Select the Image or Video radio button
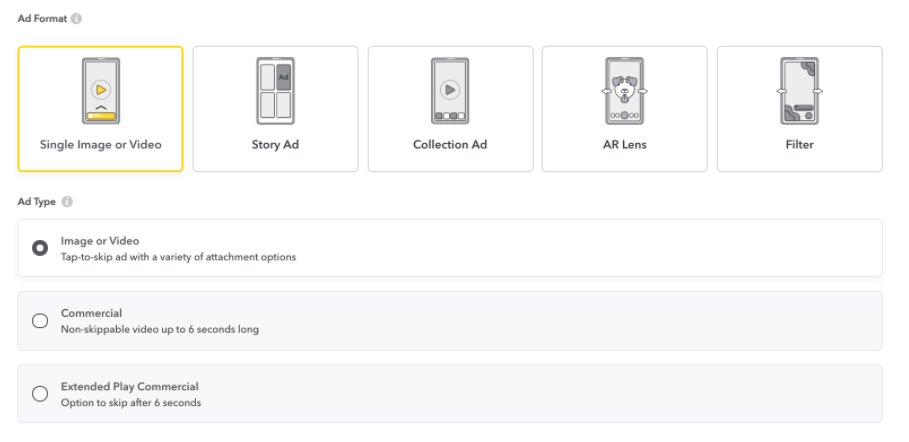 (40, 248)
